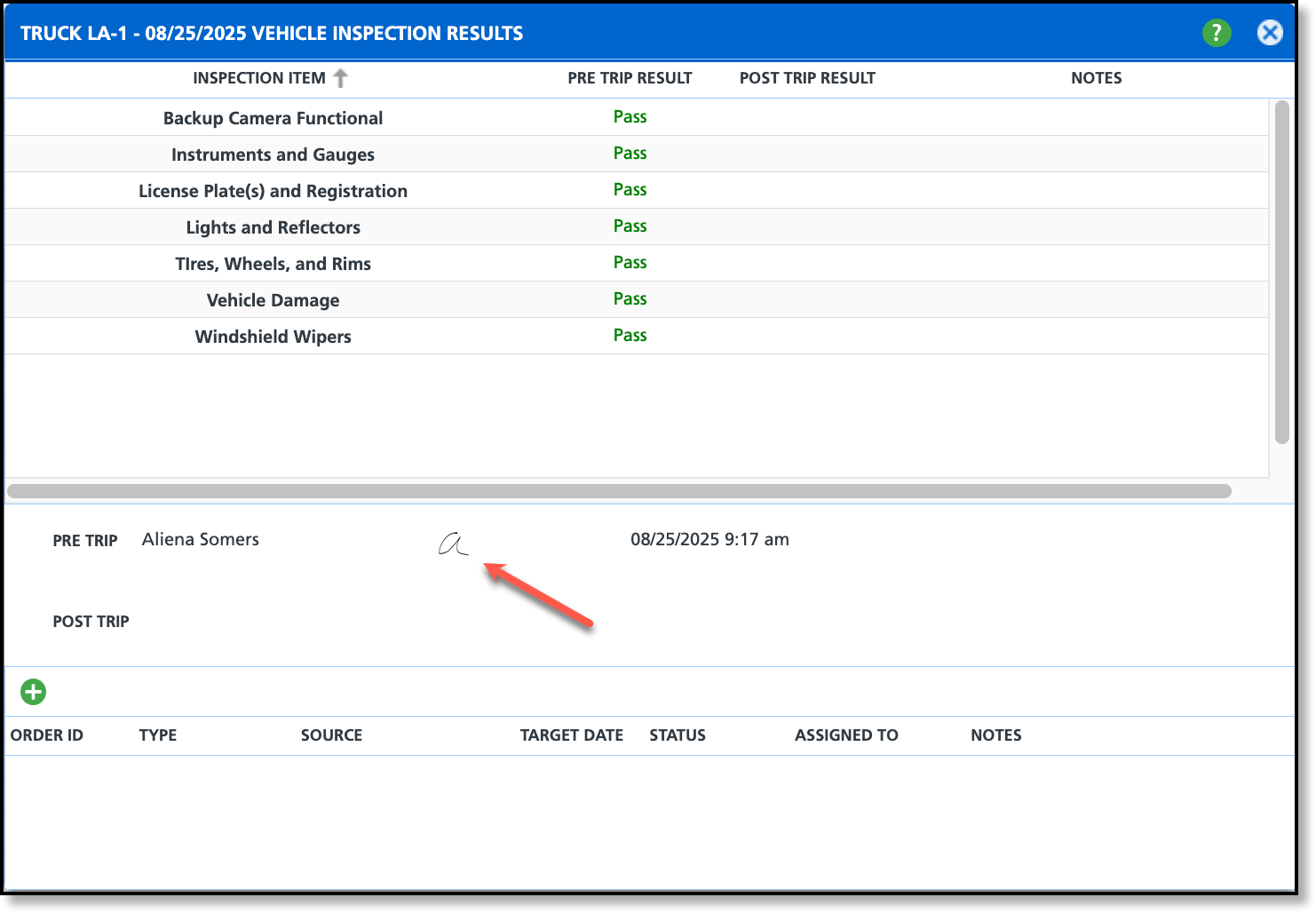The image size is (1316, 913).
Task: Click the Source column header
Action: point(331,735)
